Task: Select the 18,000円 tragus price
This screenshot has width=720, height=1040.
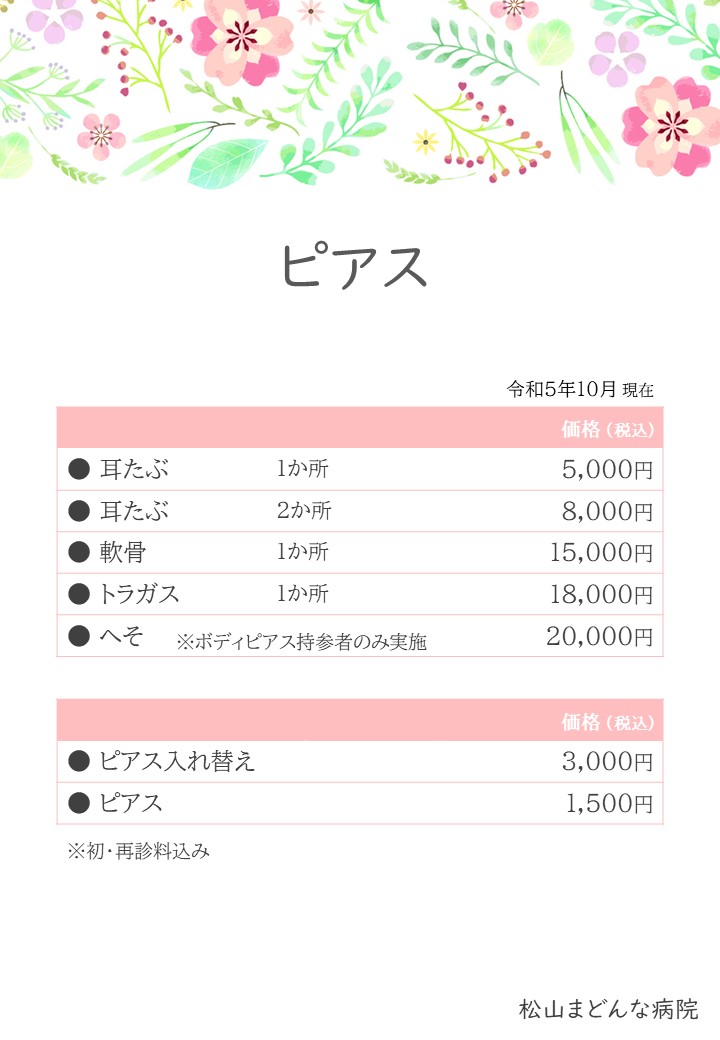Action: click(601, 594)
